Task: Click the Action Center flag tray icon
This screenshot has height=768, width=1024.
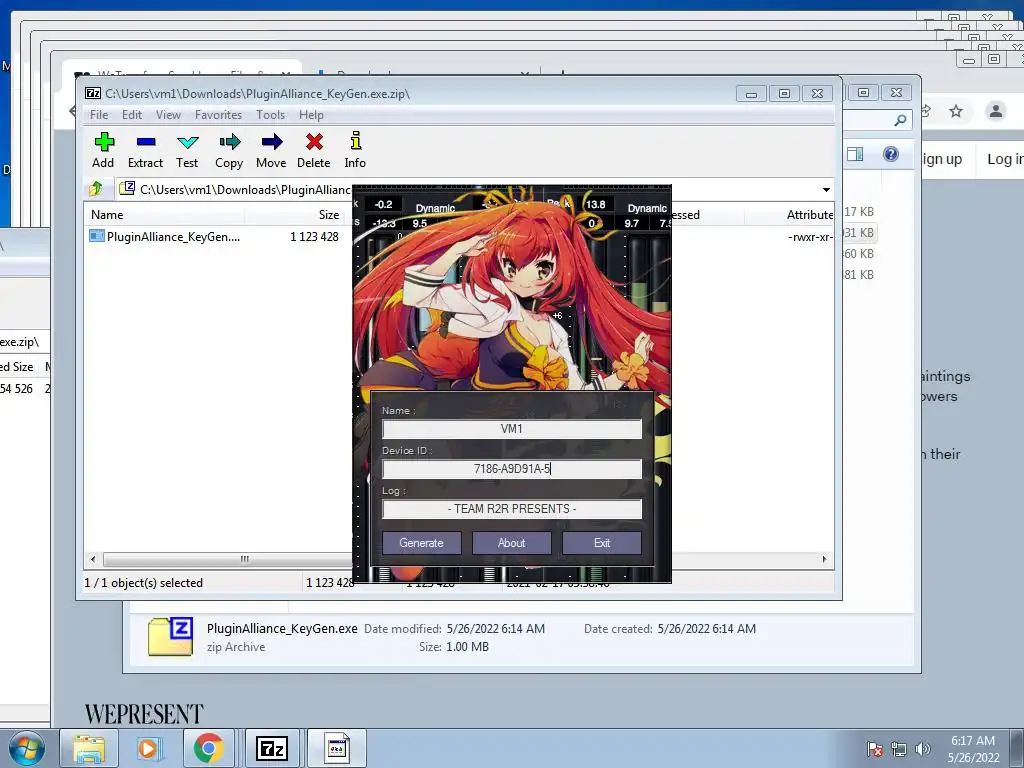Action: coord(875,749)
